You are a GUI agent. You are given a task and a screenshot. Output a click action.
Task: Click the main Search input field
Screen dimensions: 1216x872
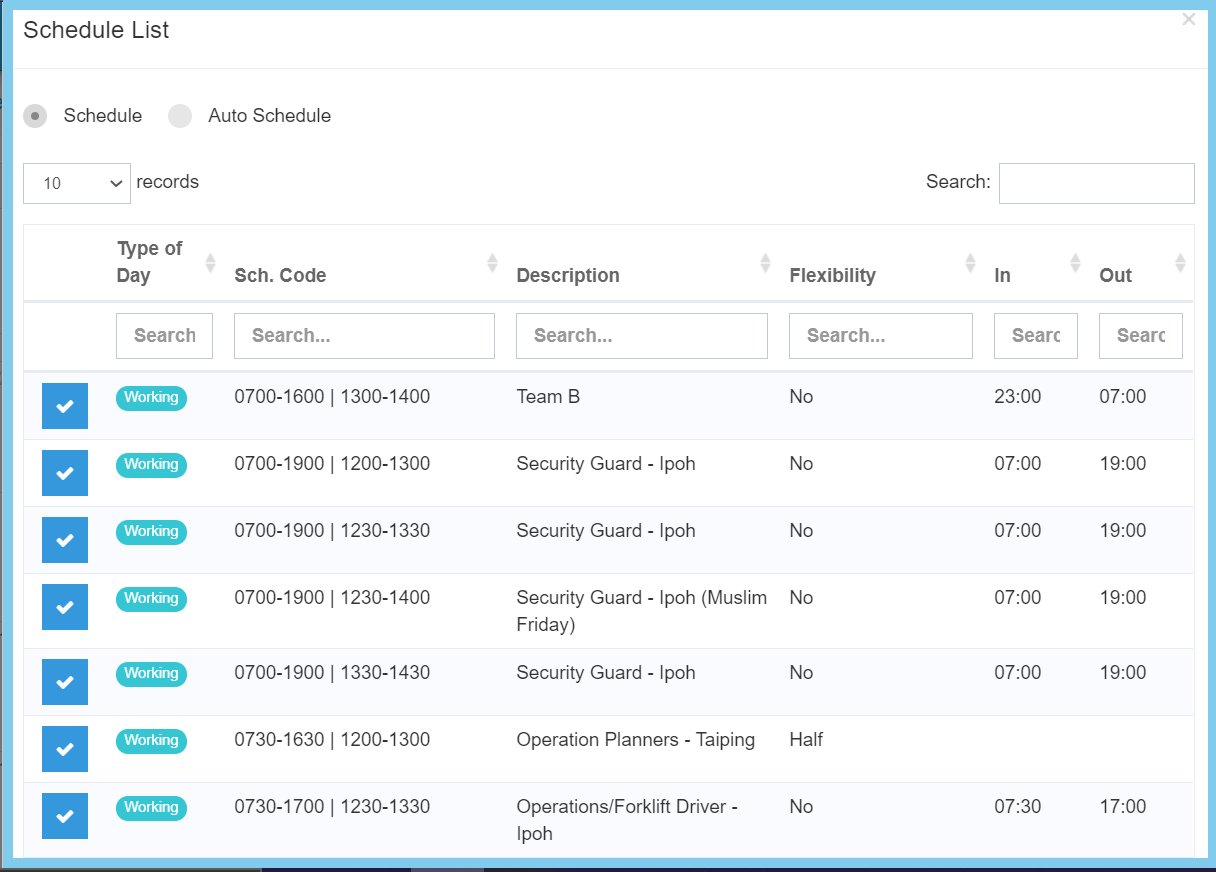[1096, 183]
